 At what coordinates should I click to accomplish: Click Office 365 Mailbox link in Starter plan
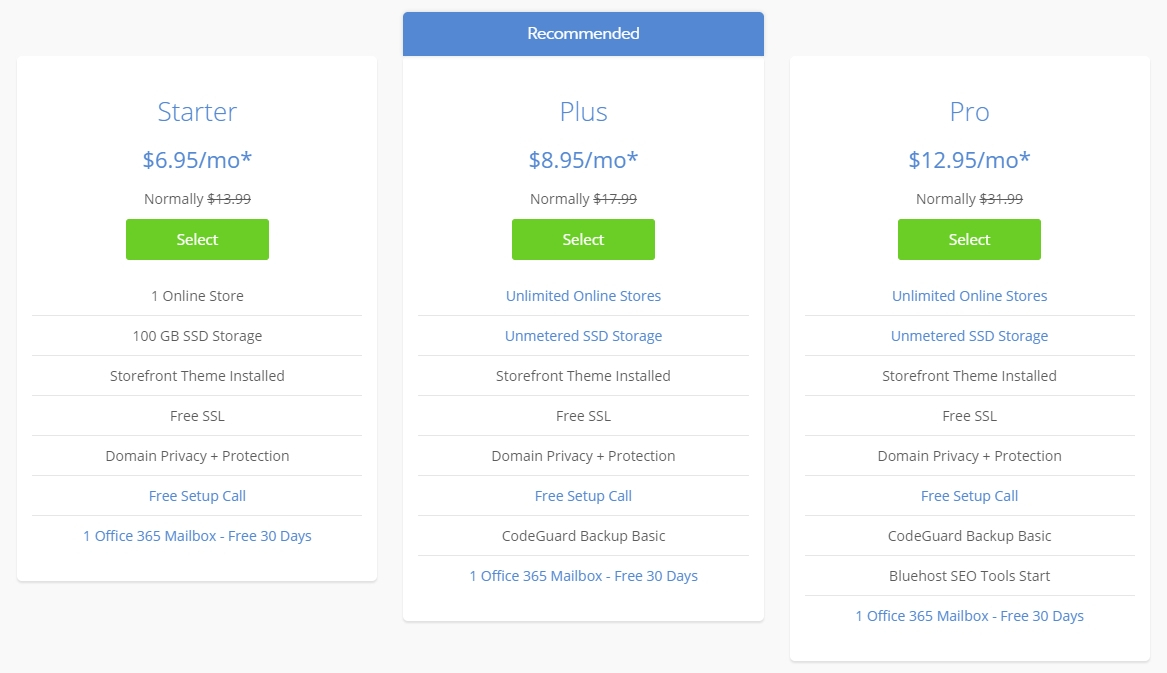[197, 536]
